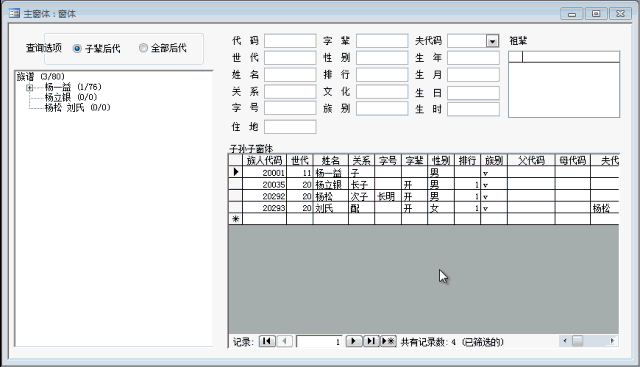
Task: Click the 族人代码 column header
Action: pyautogui.click(x=264, y=160)
